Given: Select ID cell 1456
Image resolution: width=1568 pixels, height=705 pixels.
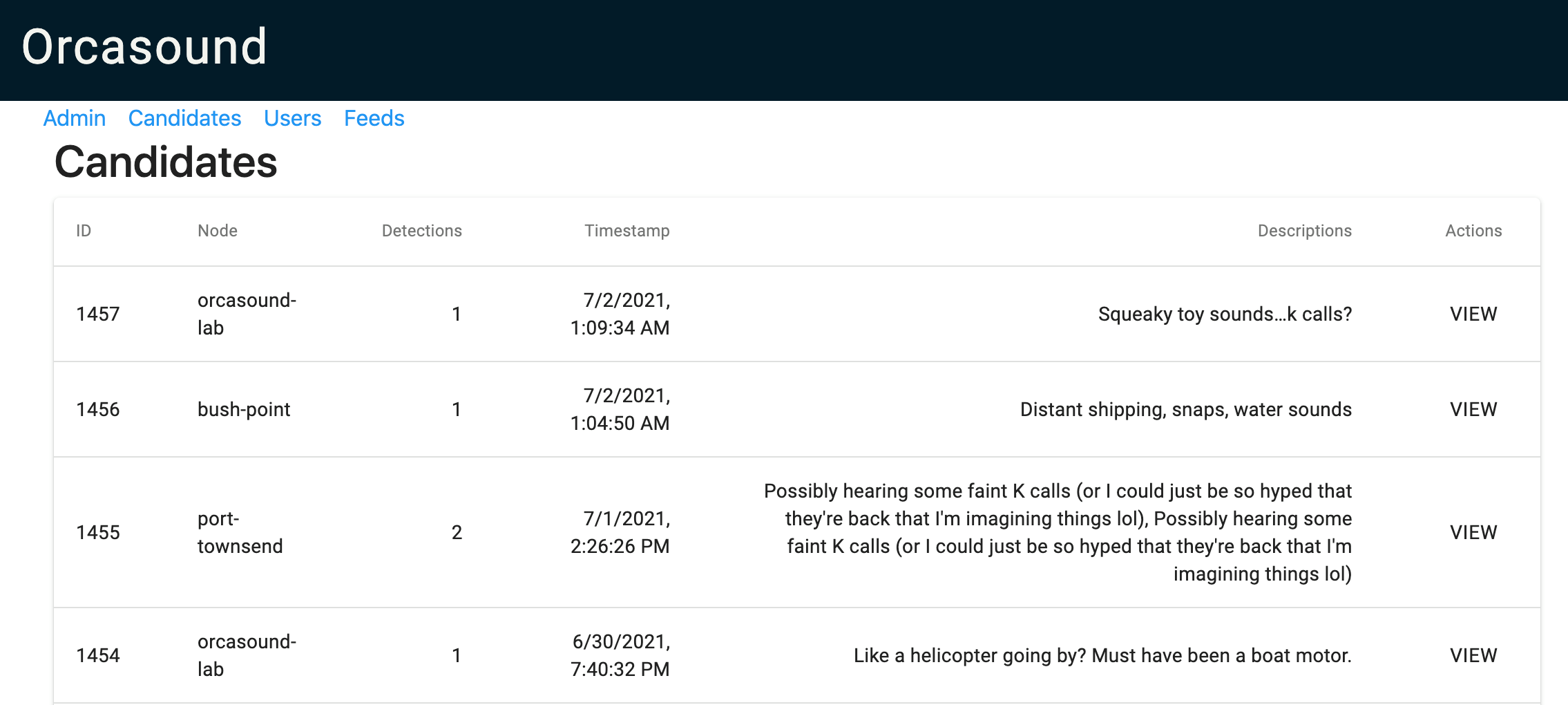Looking at the screenshot, I should (x=98, y=409).
